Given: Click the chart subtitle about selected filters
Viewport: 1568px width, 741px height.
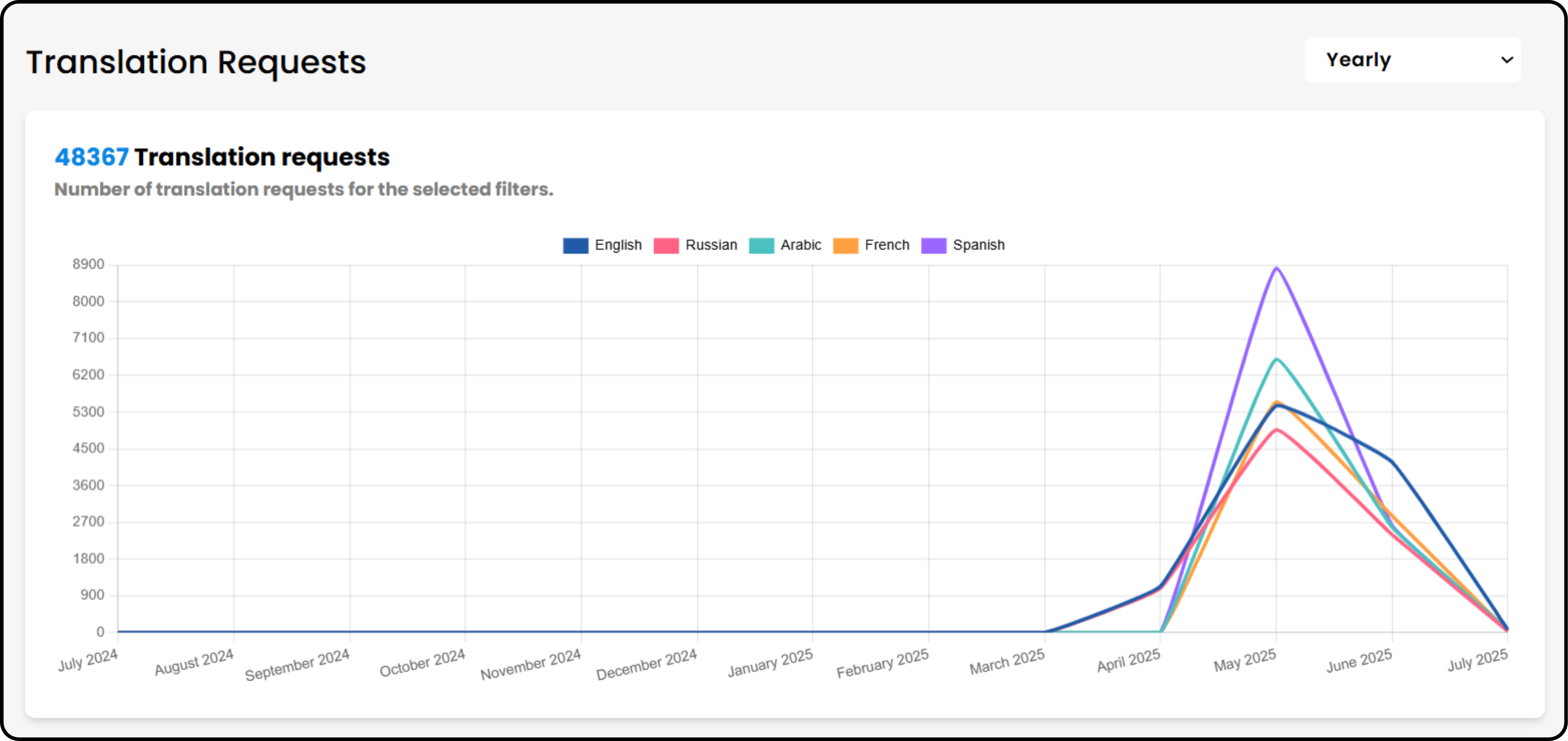Looking at the screenshot, I should click(304, 189).
